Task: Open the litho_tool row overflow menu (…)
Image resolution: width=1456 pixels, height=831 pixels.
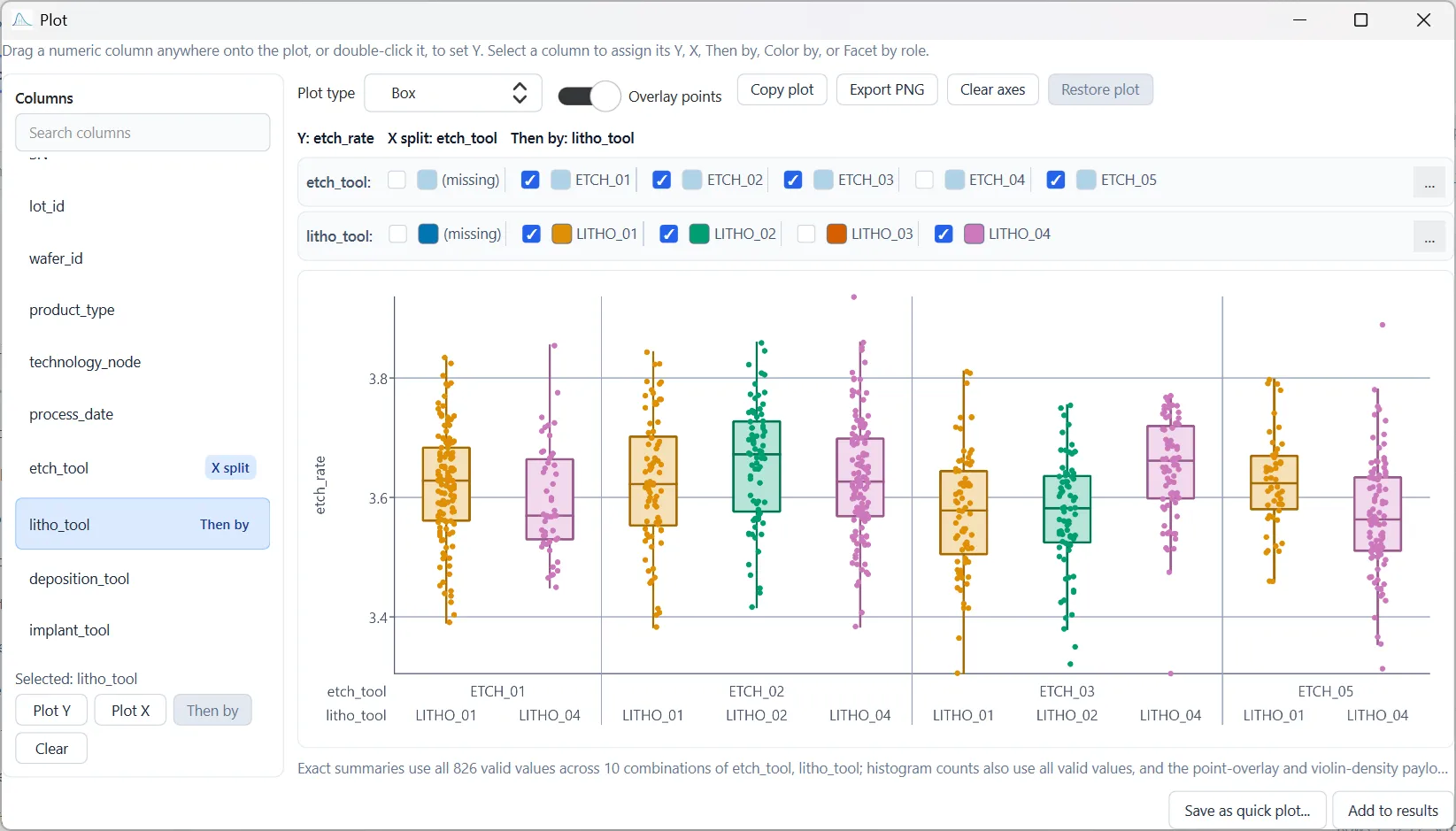Action: coord(1429,236)
